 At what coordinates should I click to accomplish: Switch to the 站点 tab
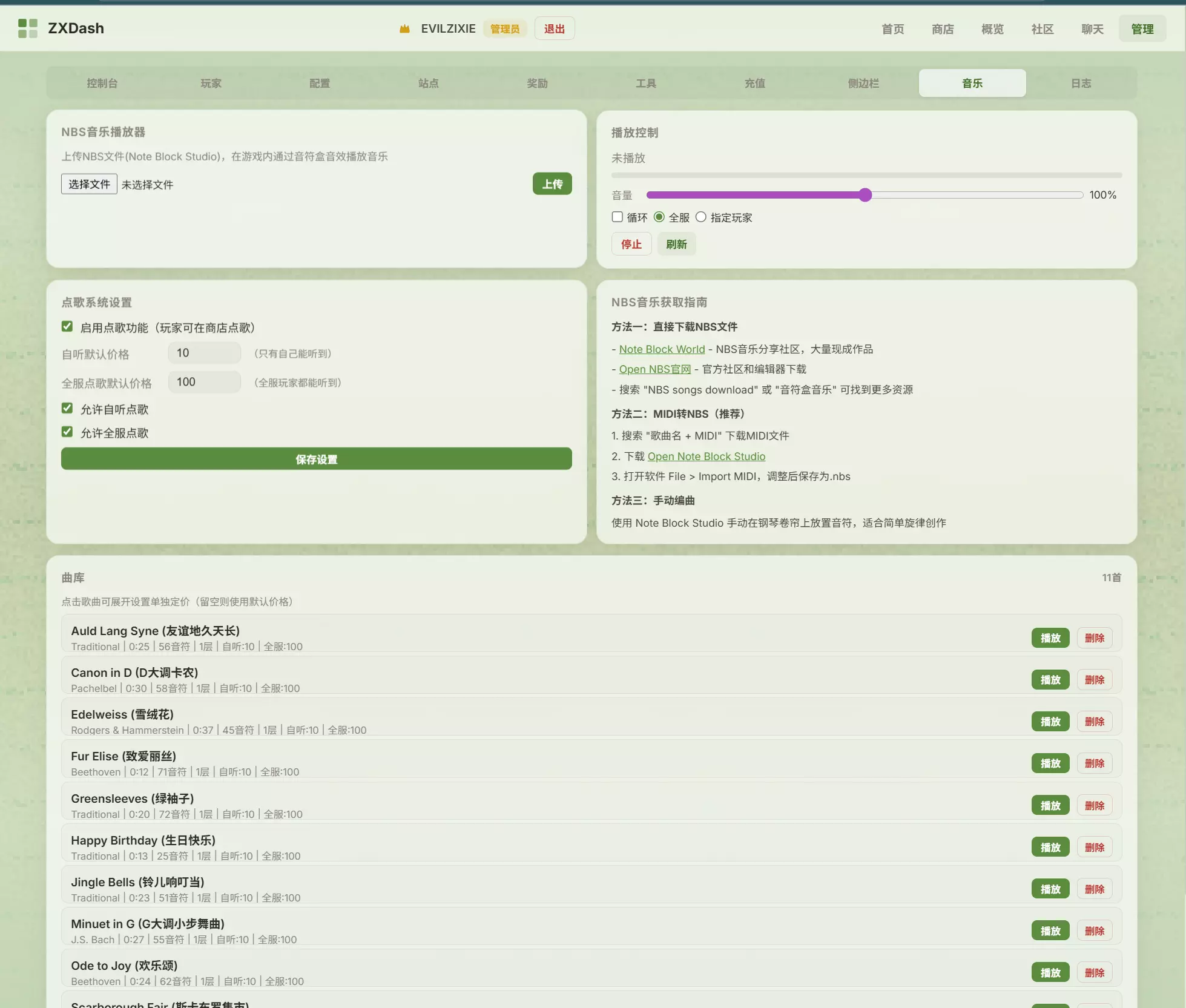point(428,83)
